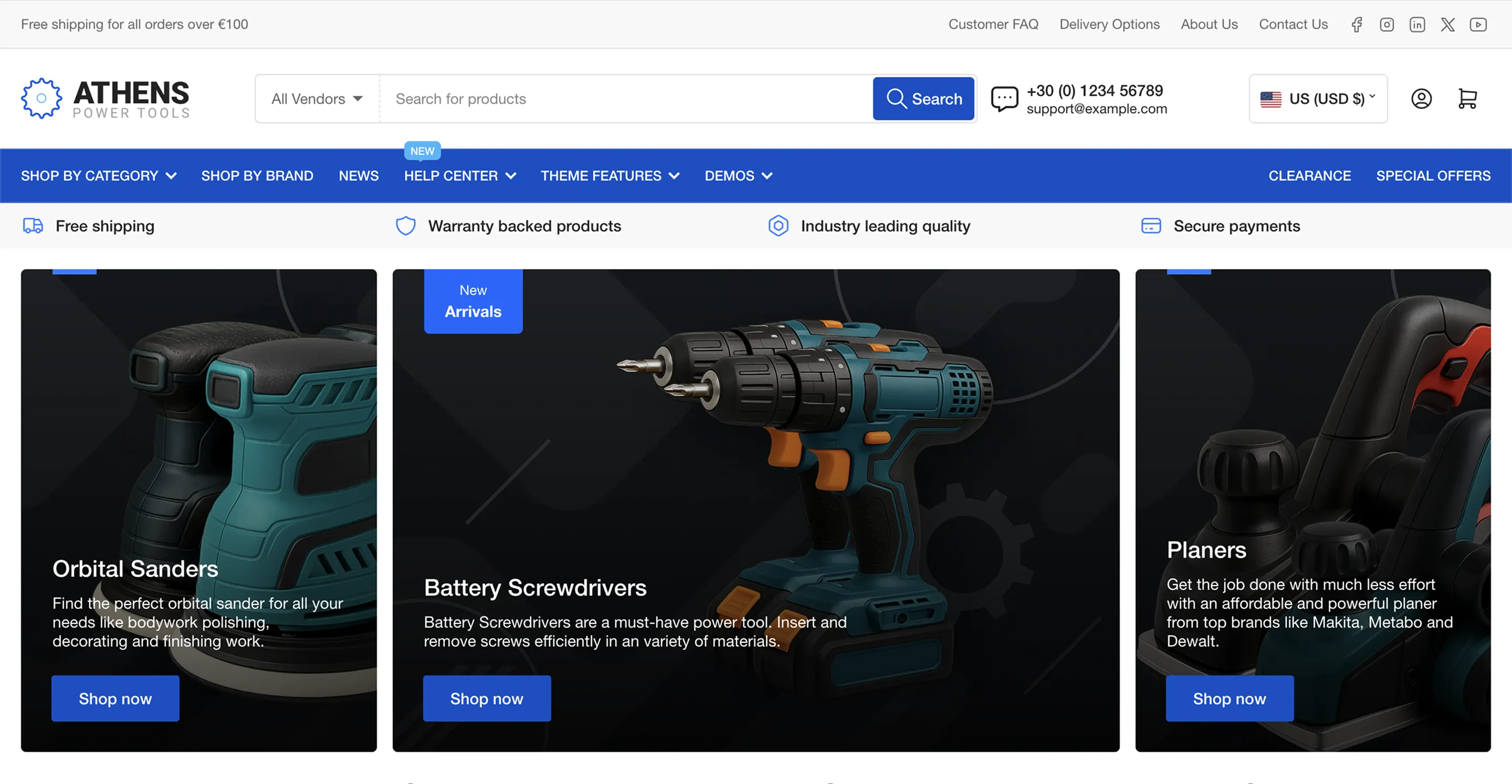
Task: Open the Shop By Brand menu item
Action: (x=257, y=176)
